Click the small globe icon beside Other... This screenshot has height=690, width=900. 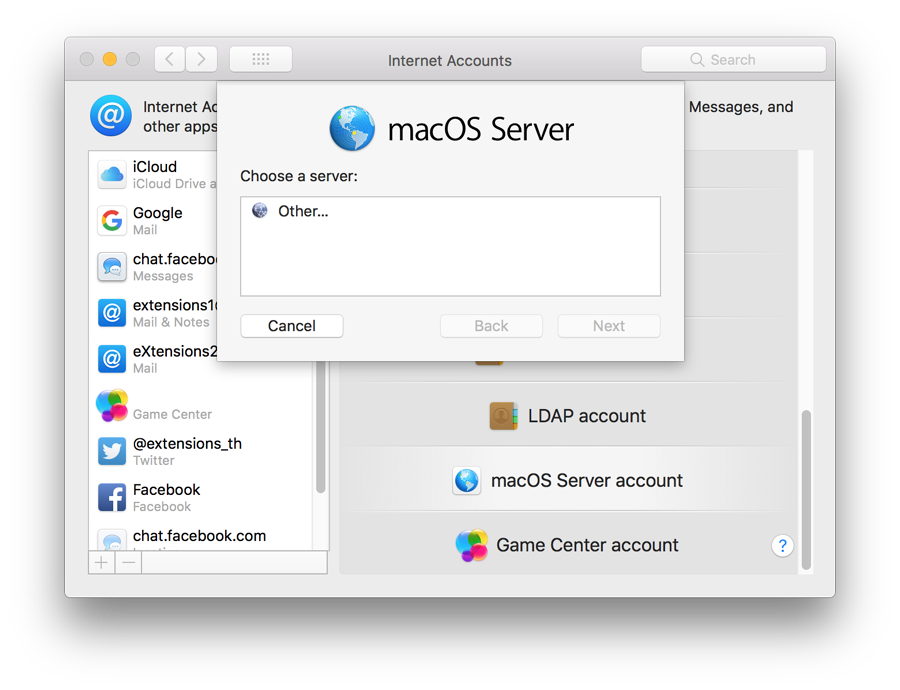260,211
